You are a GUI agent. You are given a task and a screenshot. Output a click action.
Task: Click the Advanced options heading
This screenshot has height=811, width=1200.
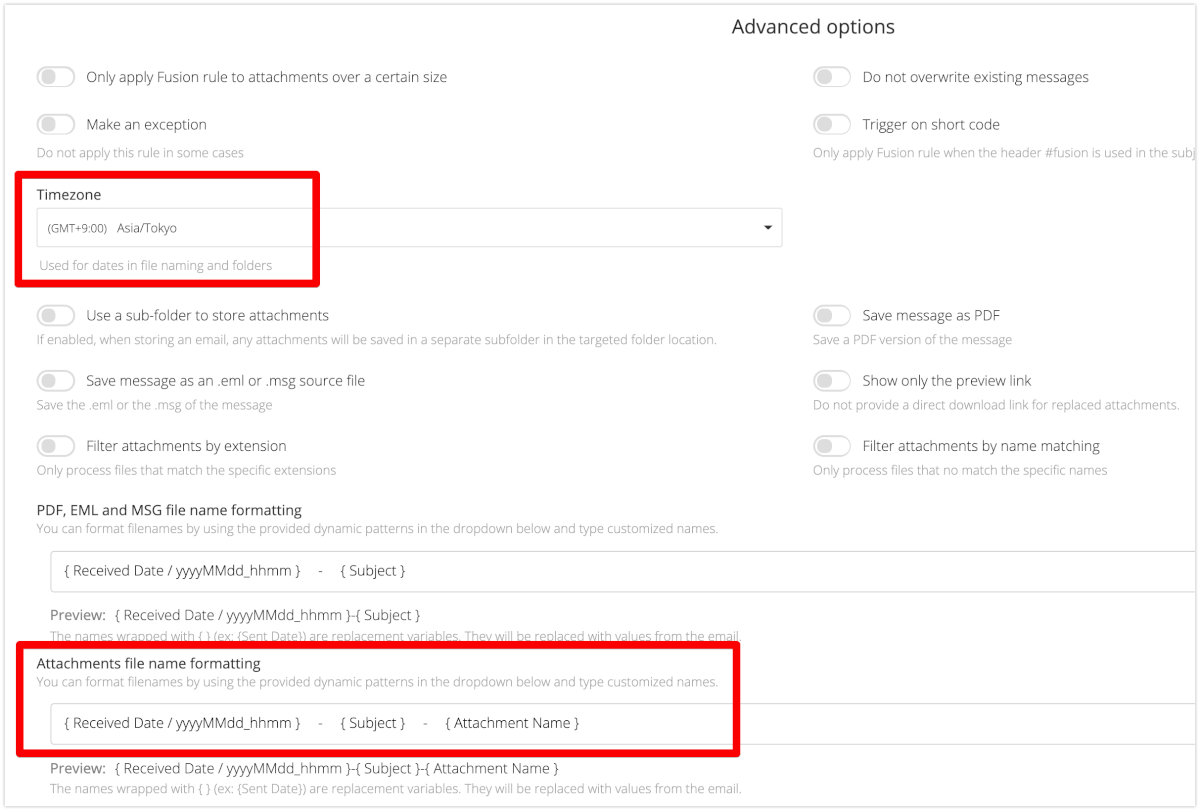[x=813, y=27]
